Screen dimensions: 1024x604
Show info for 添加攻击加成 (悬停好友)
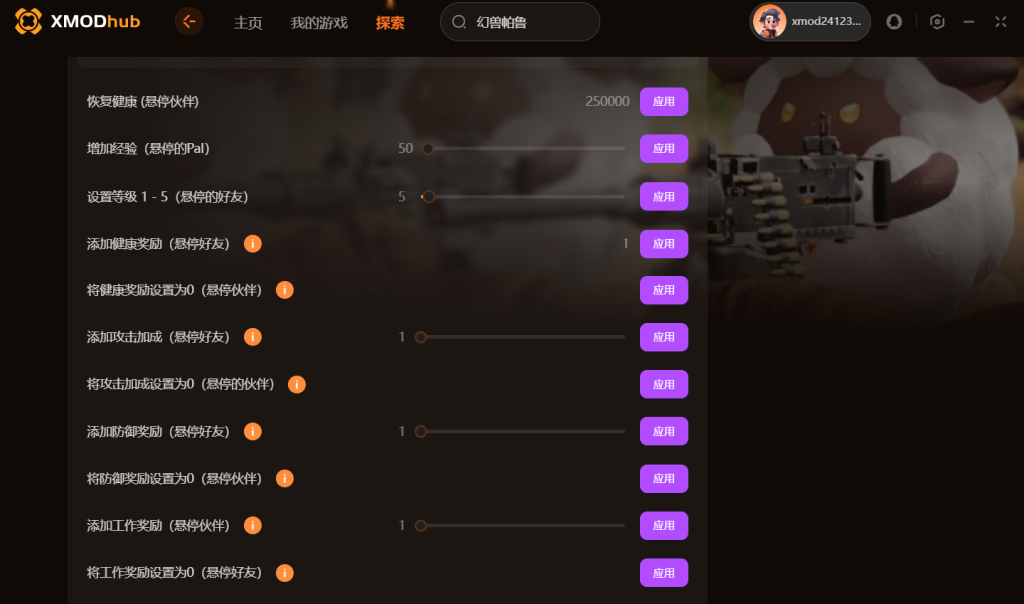pyautogui.click(x=253, y=337)
